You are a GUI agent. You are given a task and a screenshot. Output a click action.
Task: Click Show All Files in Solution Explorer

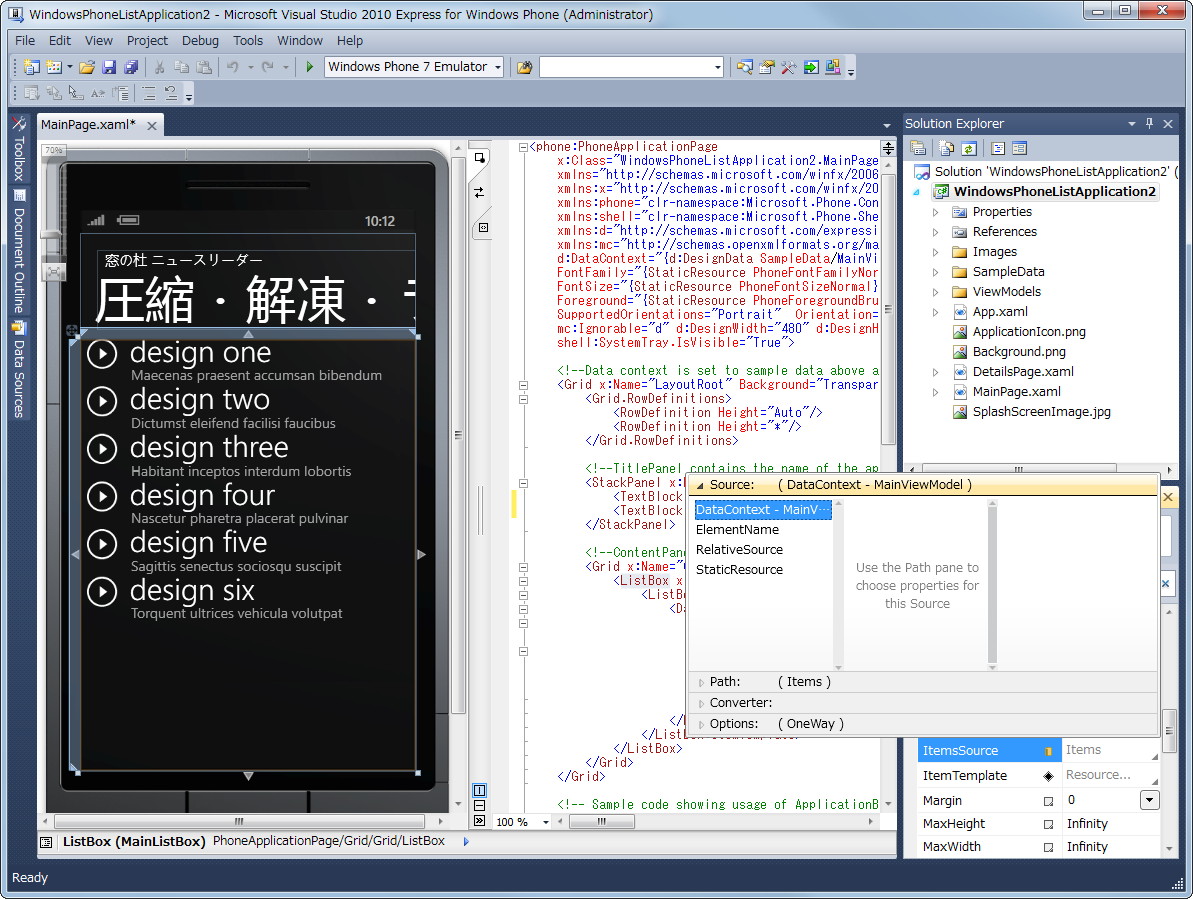946,148
